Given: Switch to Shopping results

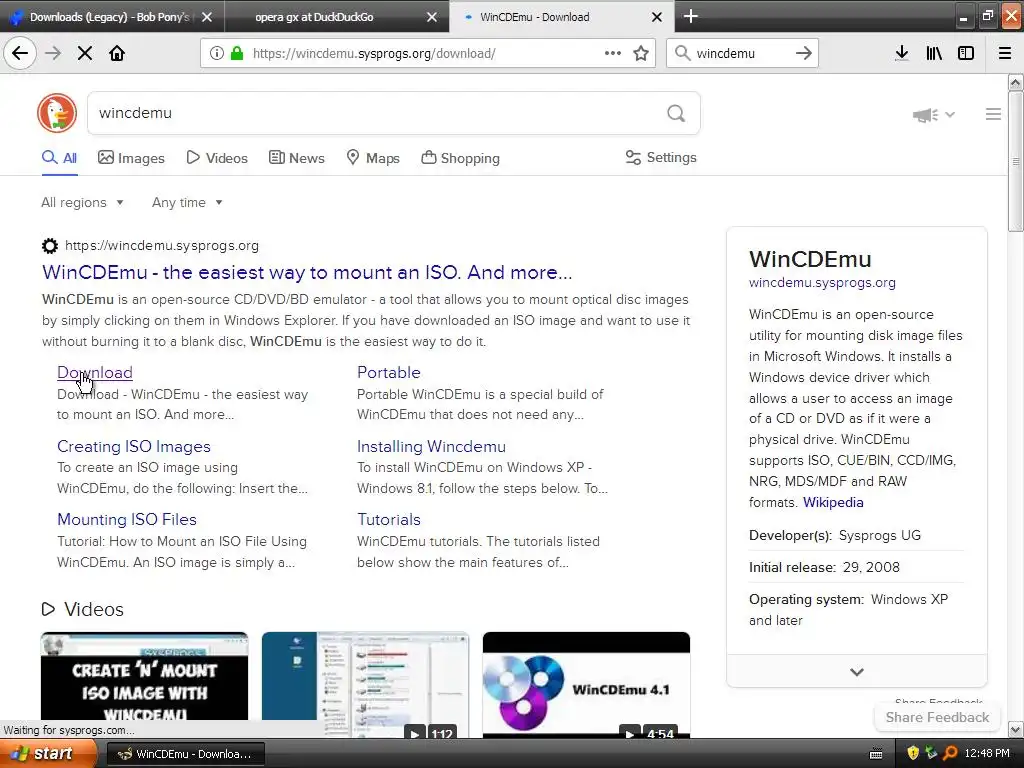Looking at the screenshot, I should click(460, 158).
